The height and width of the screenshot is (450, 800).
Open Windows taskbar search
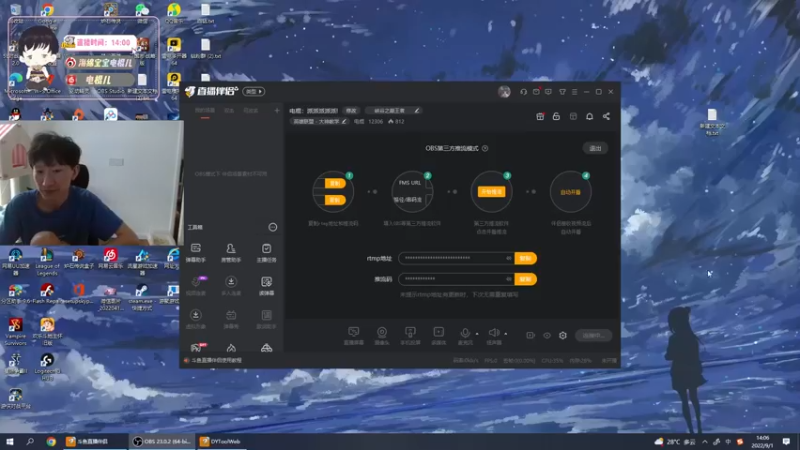(x=30, y=441)
